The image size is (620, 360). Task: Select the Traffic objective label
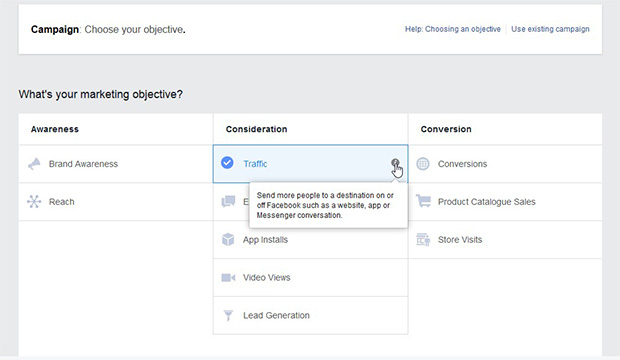pyautogui.click(x=255, y=164)
